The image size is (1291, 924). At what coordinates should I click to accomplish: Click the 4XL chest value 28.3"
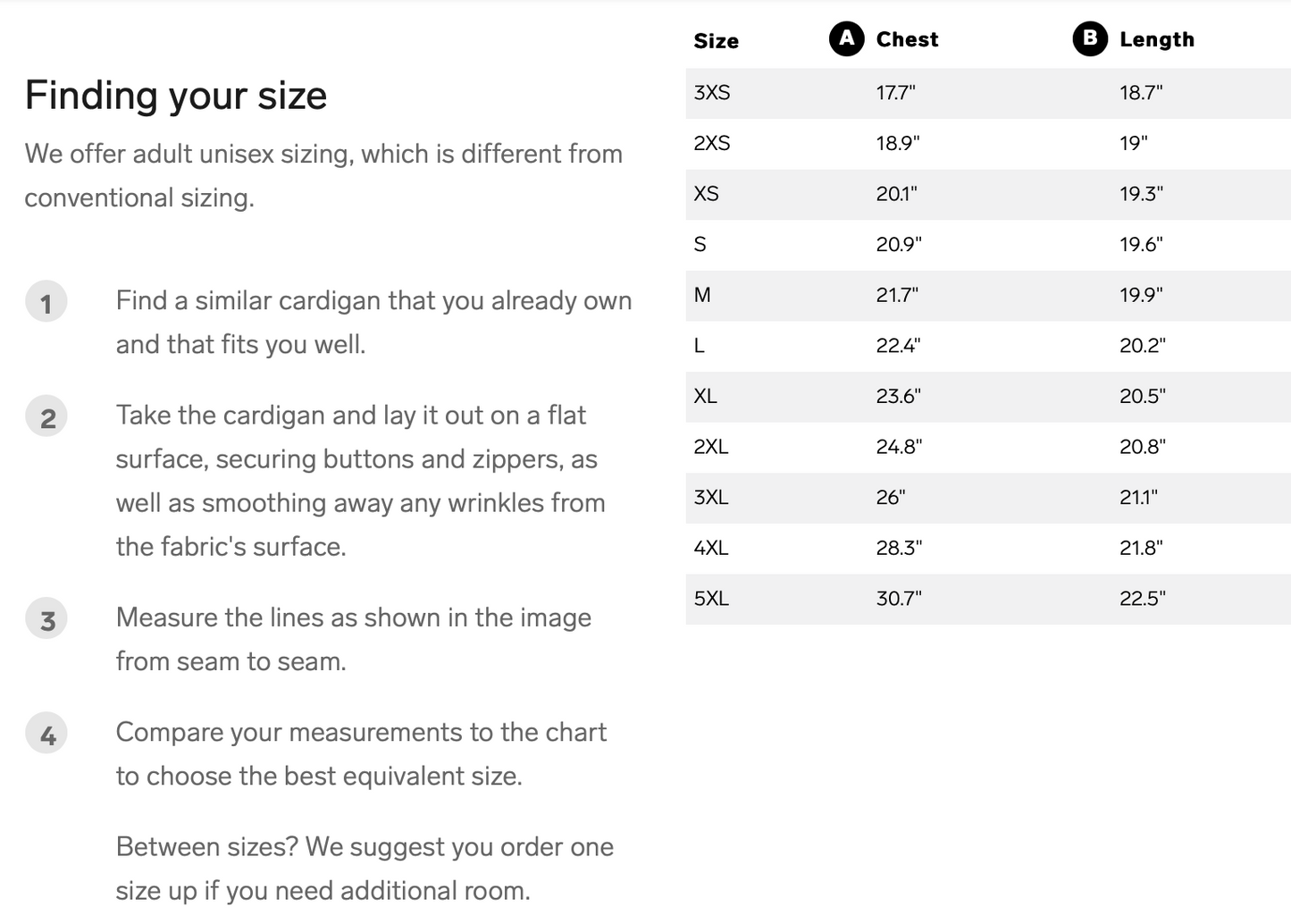tap(898, 548)
